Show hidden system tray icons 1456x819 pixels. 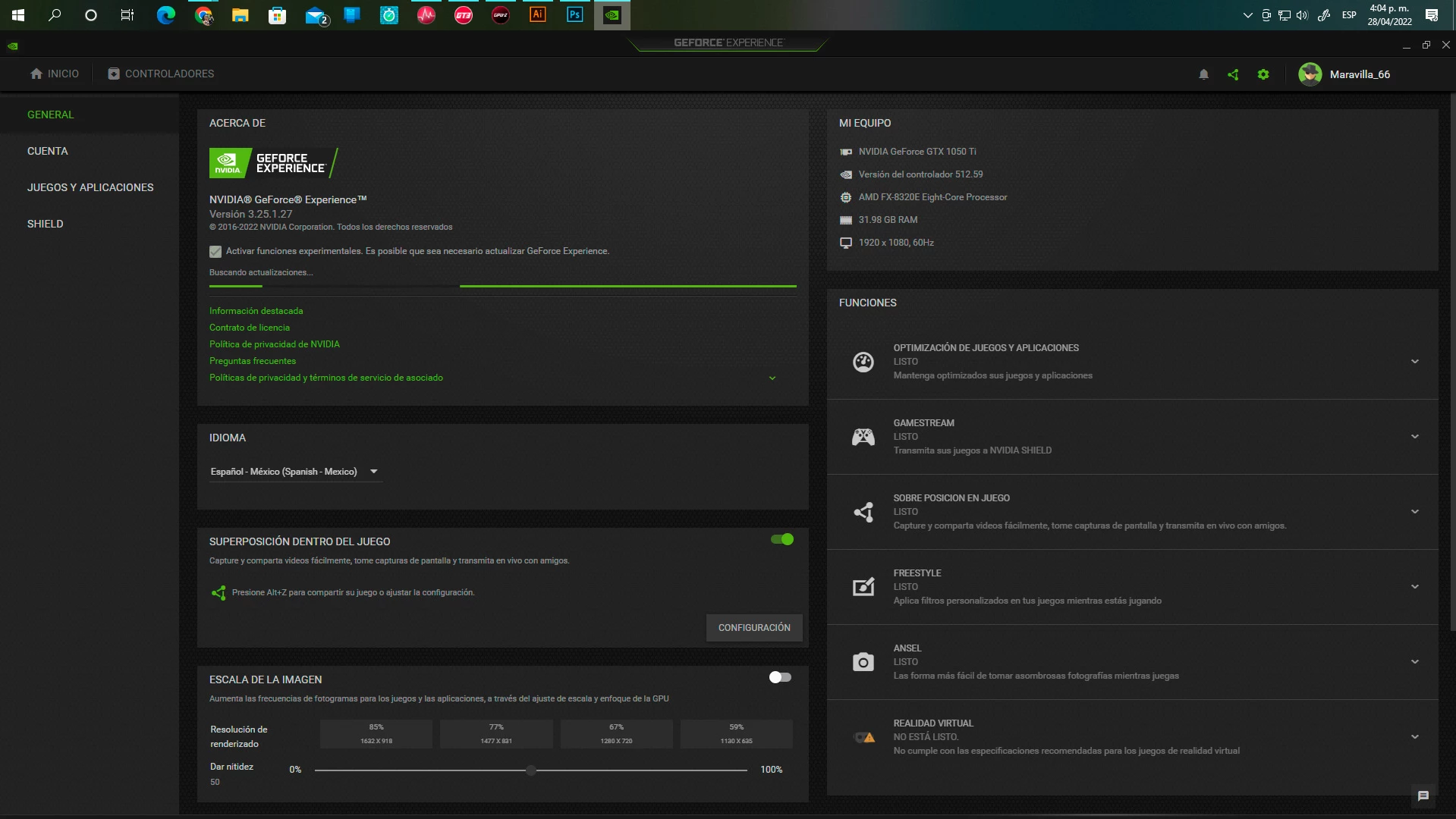tap(1247, 15)
